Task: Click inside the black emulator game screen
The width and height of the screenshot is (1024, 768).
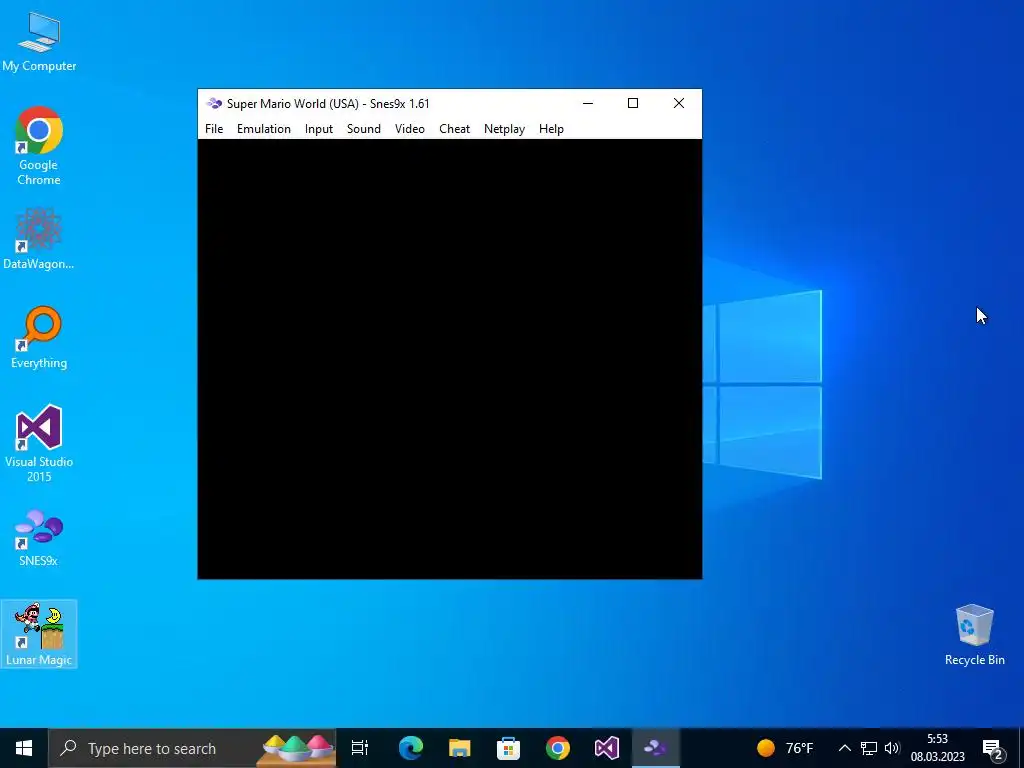Action: tap(450, 359)
